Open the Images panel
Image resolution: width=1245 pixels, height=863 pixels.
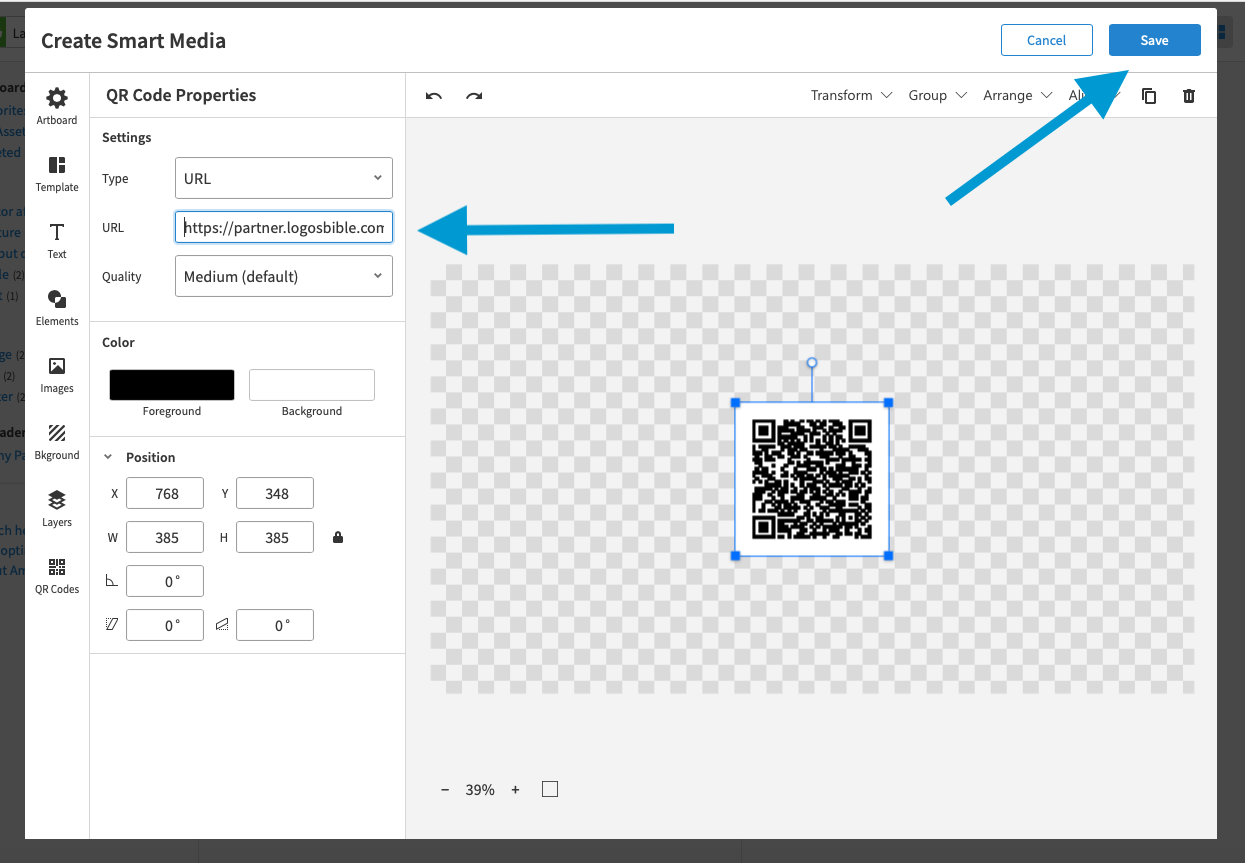(x=57, y=375)
